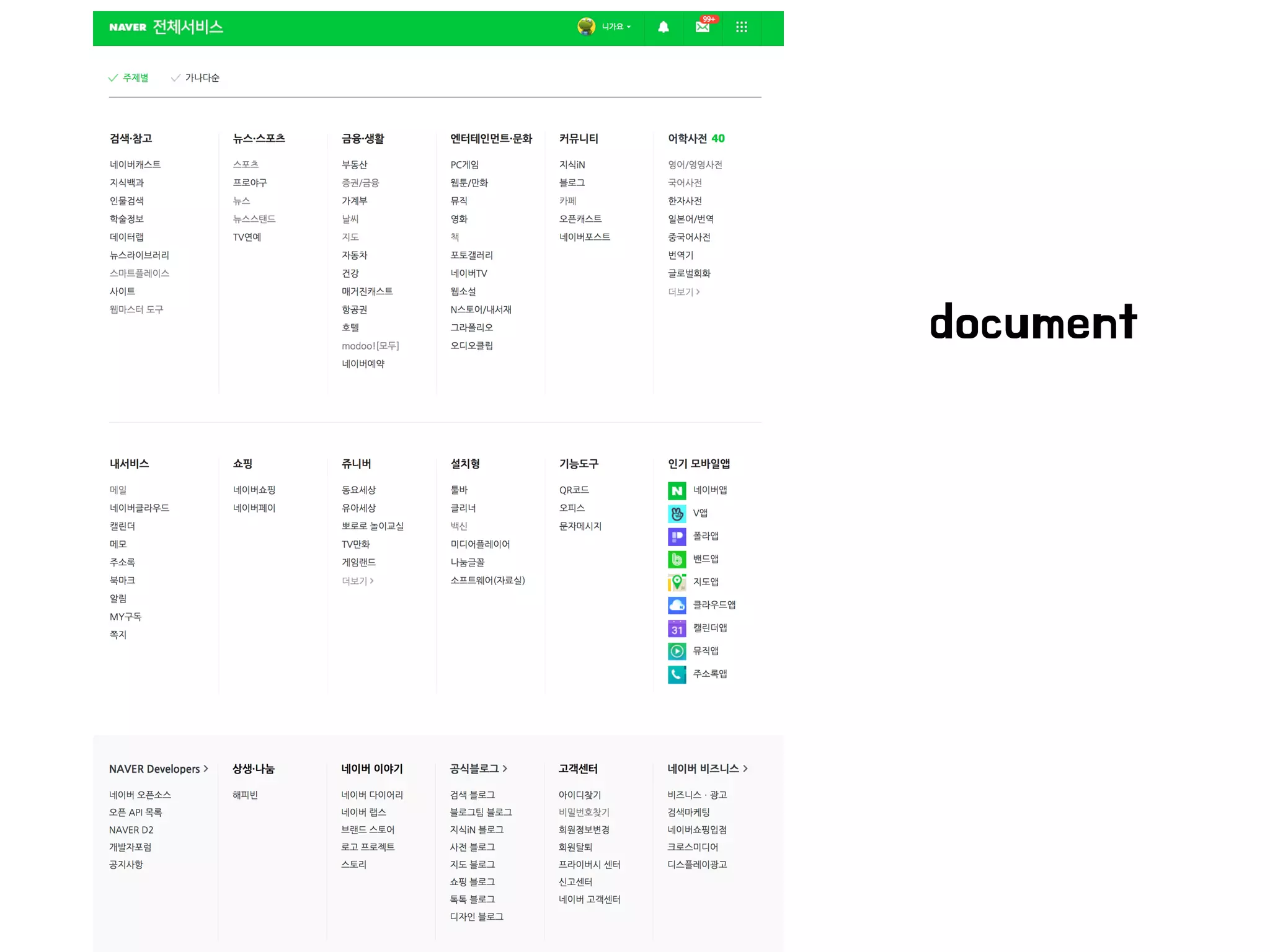Click the user avatar thumbnail
1270x952 pixels.
click(586, 27)
